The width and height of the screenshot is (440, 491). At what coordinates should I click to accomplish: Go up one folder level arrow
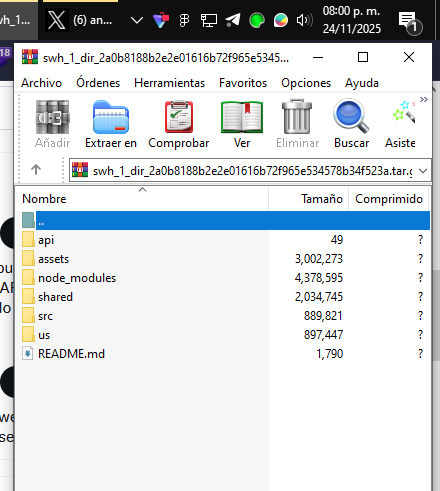point(36,170)
